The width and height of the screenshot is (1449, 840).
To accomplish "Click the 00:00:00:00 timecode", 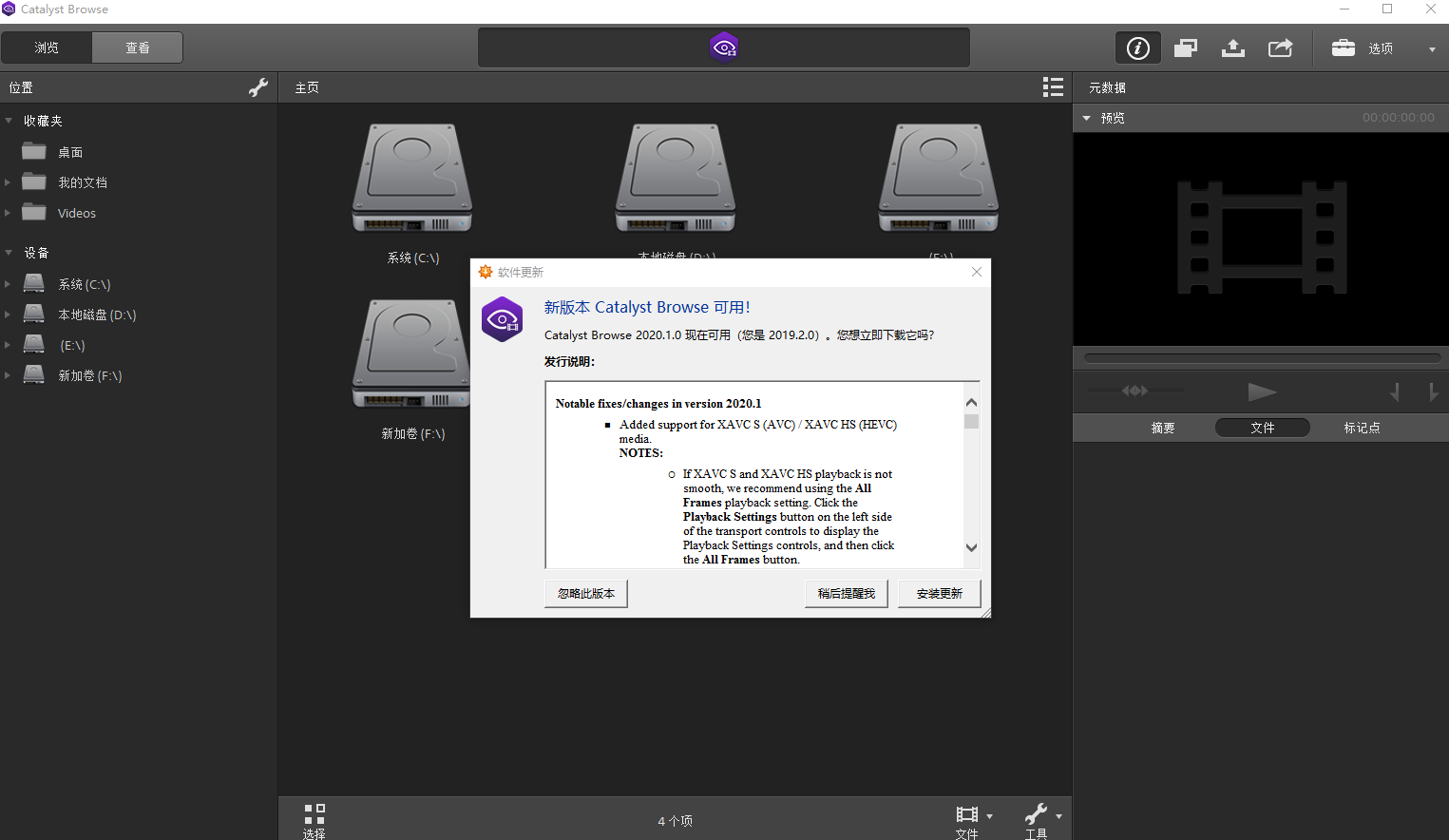I will click(x=1398, y=118).
